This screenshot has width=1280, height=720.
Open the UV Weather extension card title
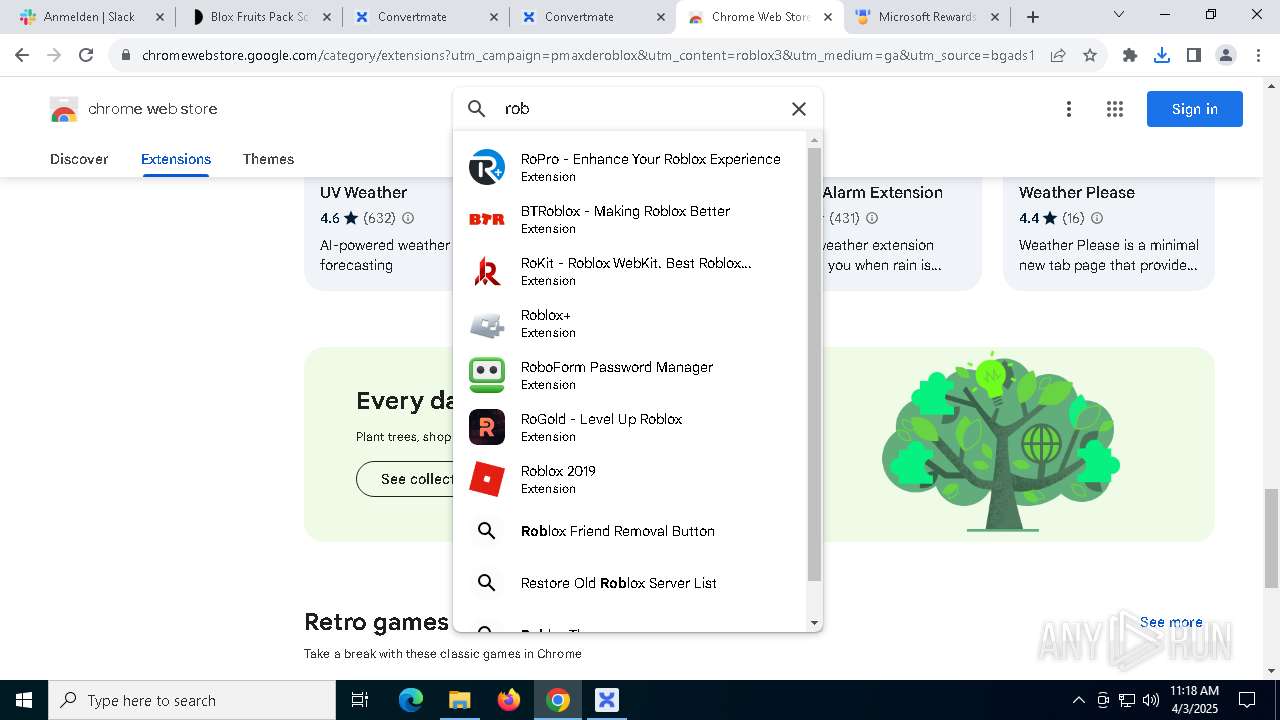point(363,192)
